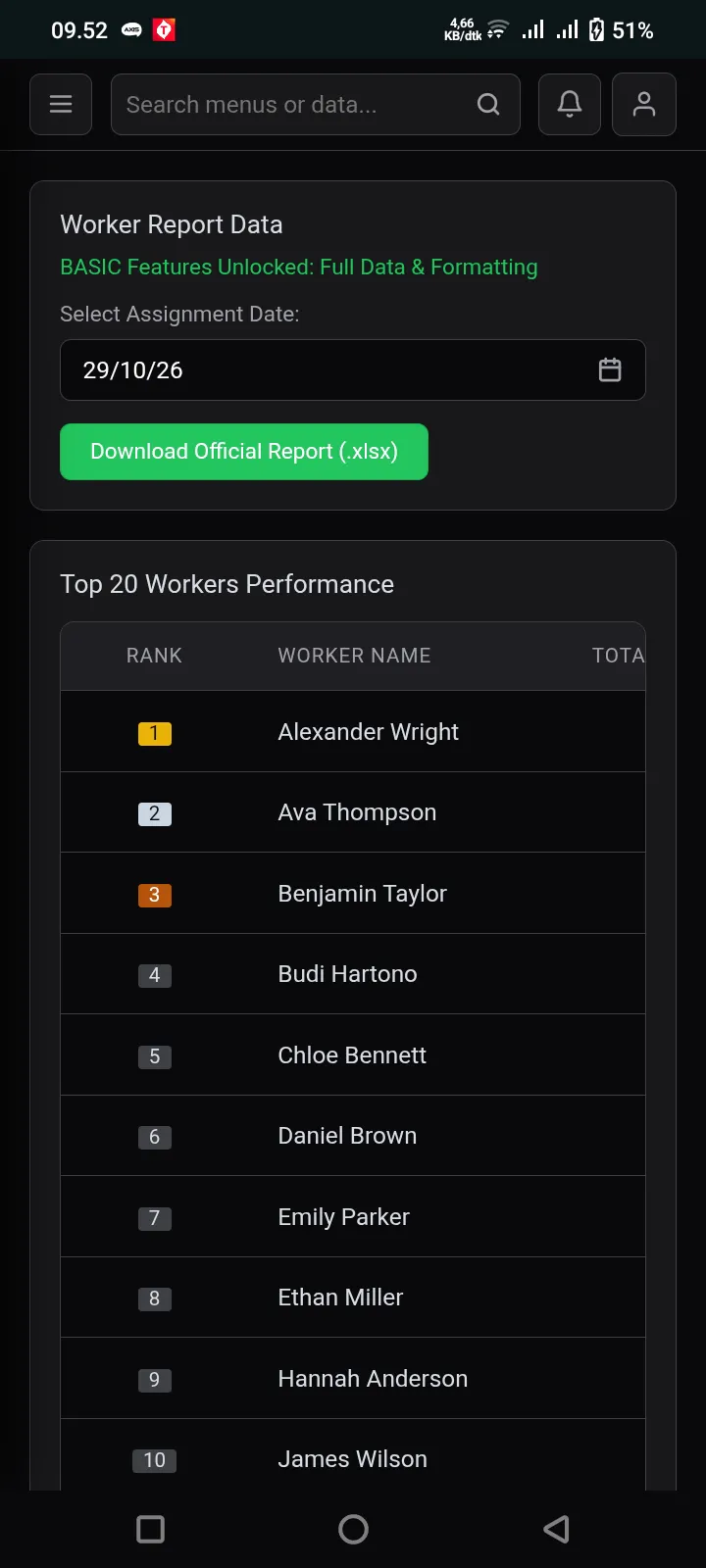Screen dimensions: 706x1568
Task: Select rank 8 badge
Action: (x=155, y=1298)
